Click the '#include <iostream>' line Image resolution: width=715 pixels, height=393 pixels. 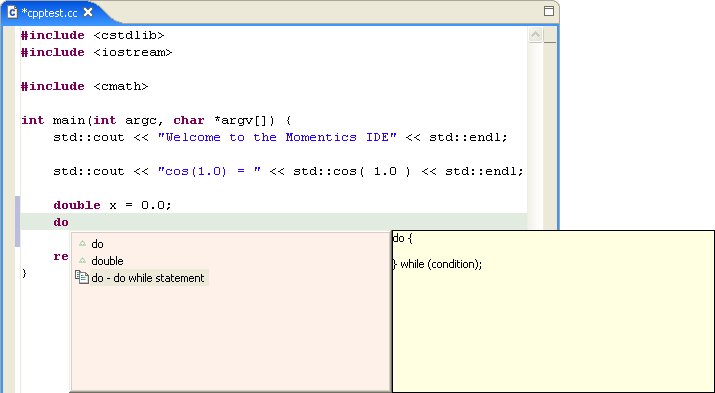[97, 52]
